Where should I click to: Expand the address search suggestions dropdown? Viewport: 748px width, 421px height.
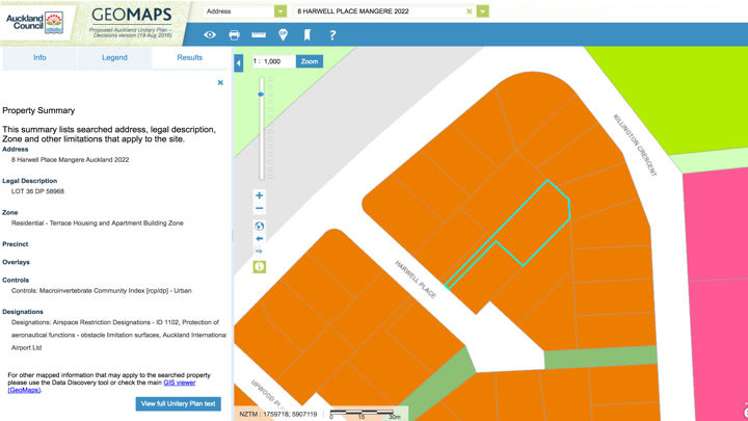pos(483,11)
